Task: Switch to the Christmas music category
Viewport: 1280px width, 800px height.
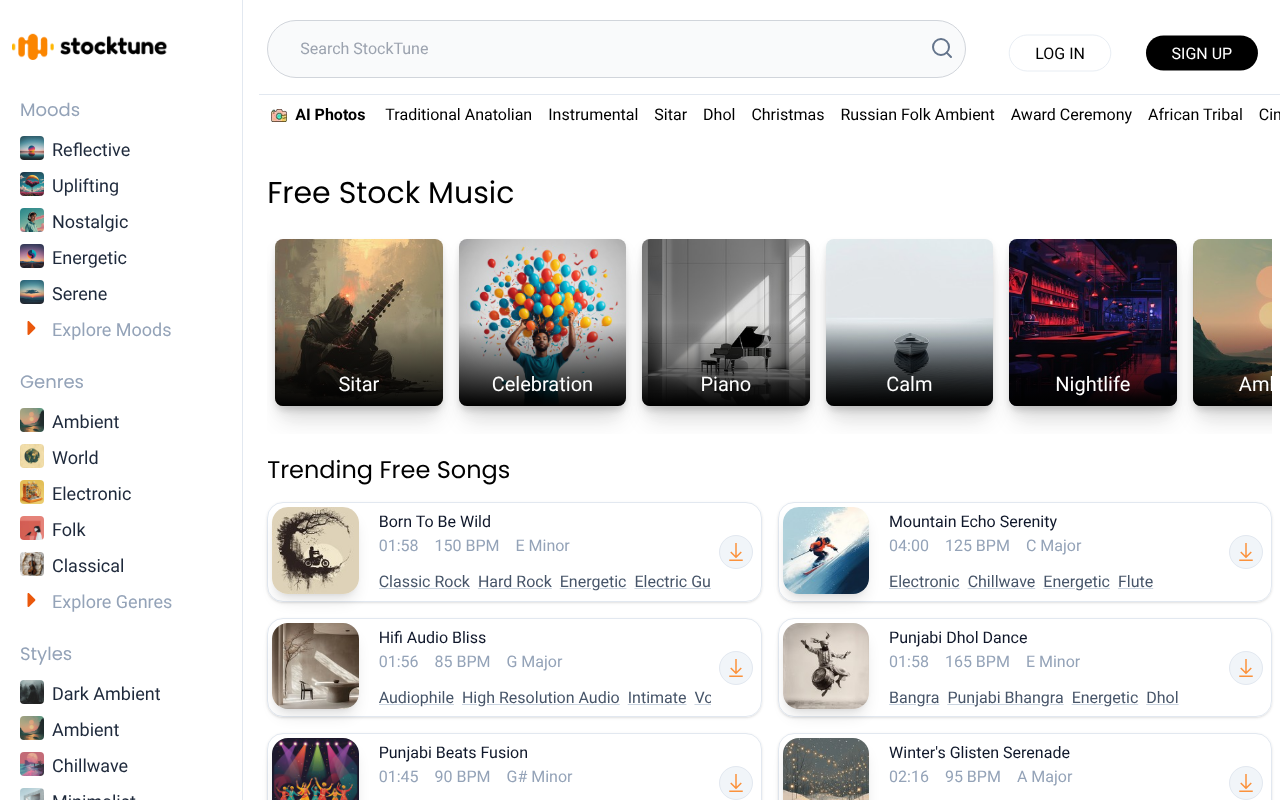Action: (x=787, y=114)
